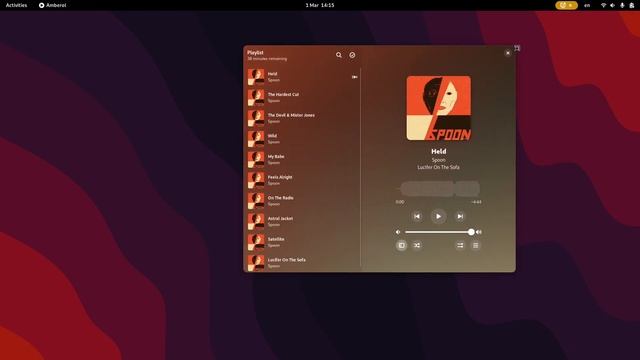The width and height of the screenshot is (640, 360).
Task: Close the Amberol window
Action: pos(508,53)
